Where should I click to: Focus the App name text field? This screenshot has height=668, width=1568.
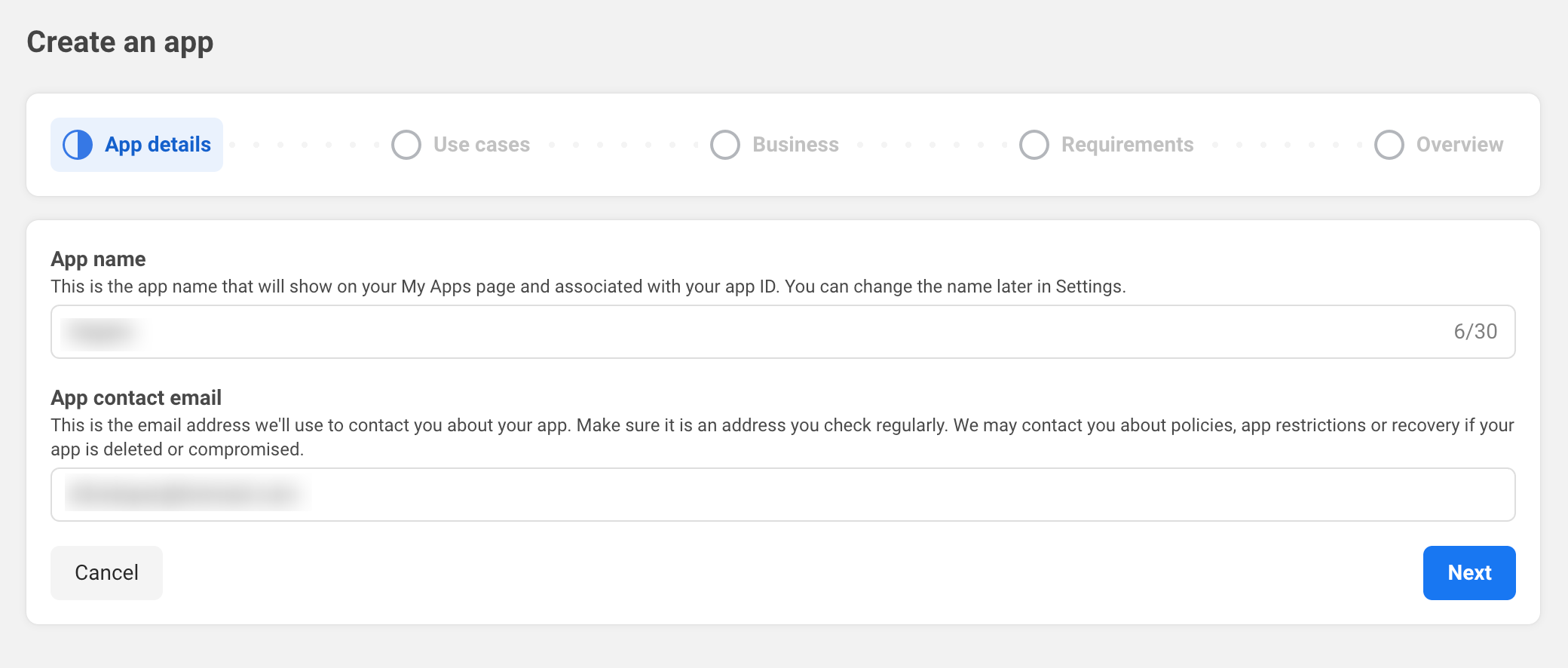click(754, 332)
